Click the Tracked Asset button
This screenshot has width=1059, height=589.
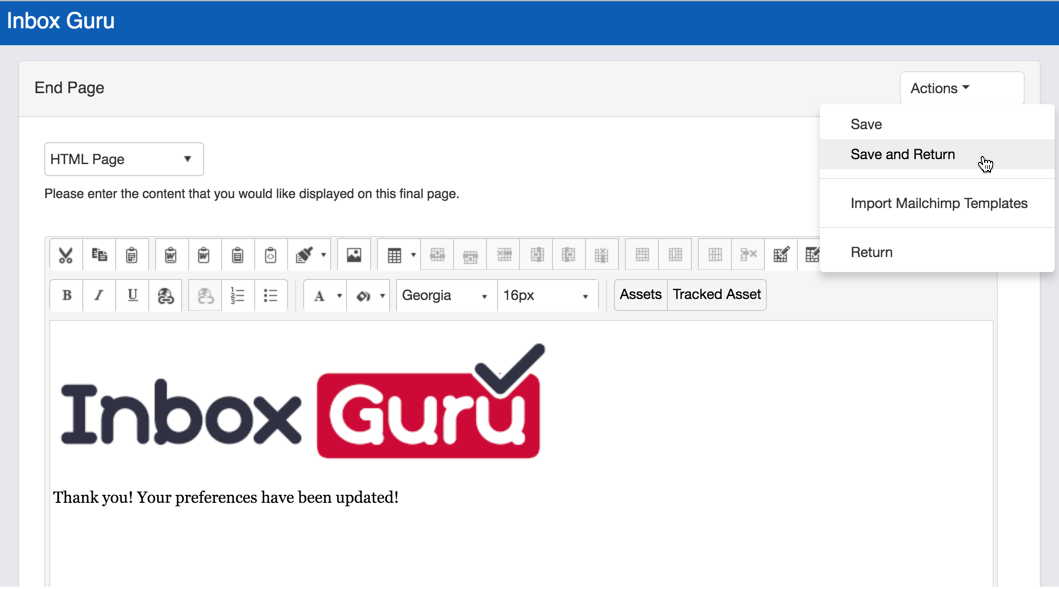[x=716, y=295]
